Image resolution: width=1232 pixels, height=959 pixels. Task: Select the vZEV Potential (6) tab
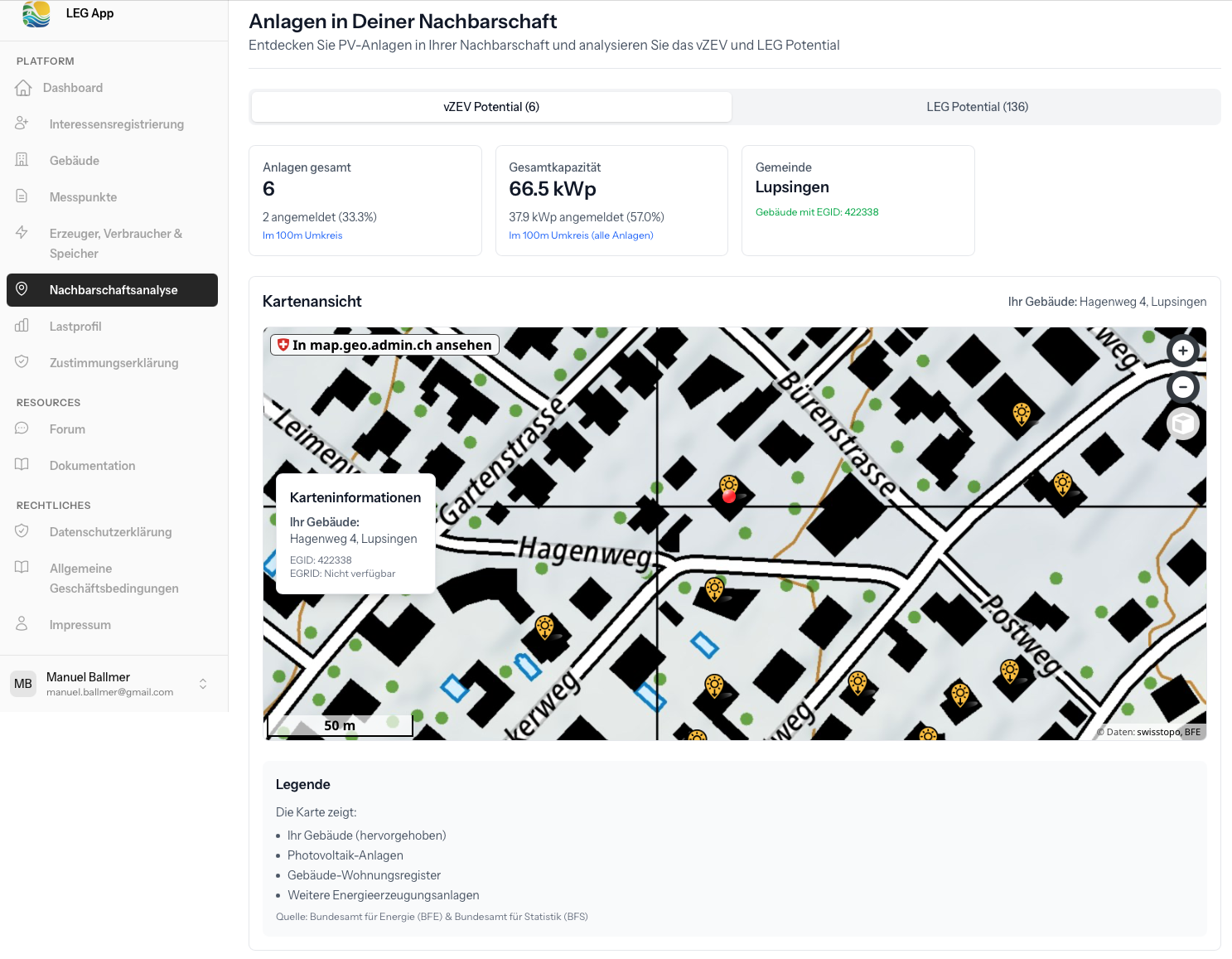coord(491,107)
